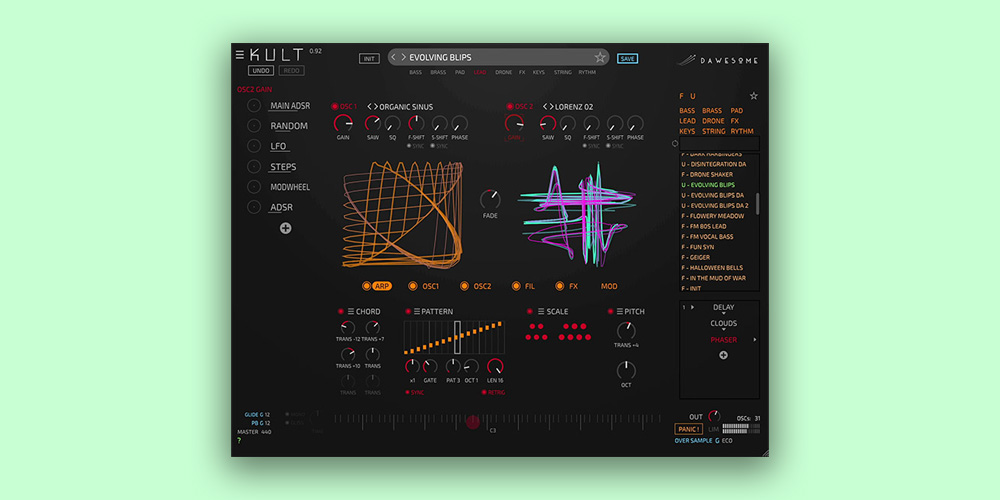
Task: Open the hamburger menu beside the KULT logo
Action: pyautogui.click(x=240, y=54)
